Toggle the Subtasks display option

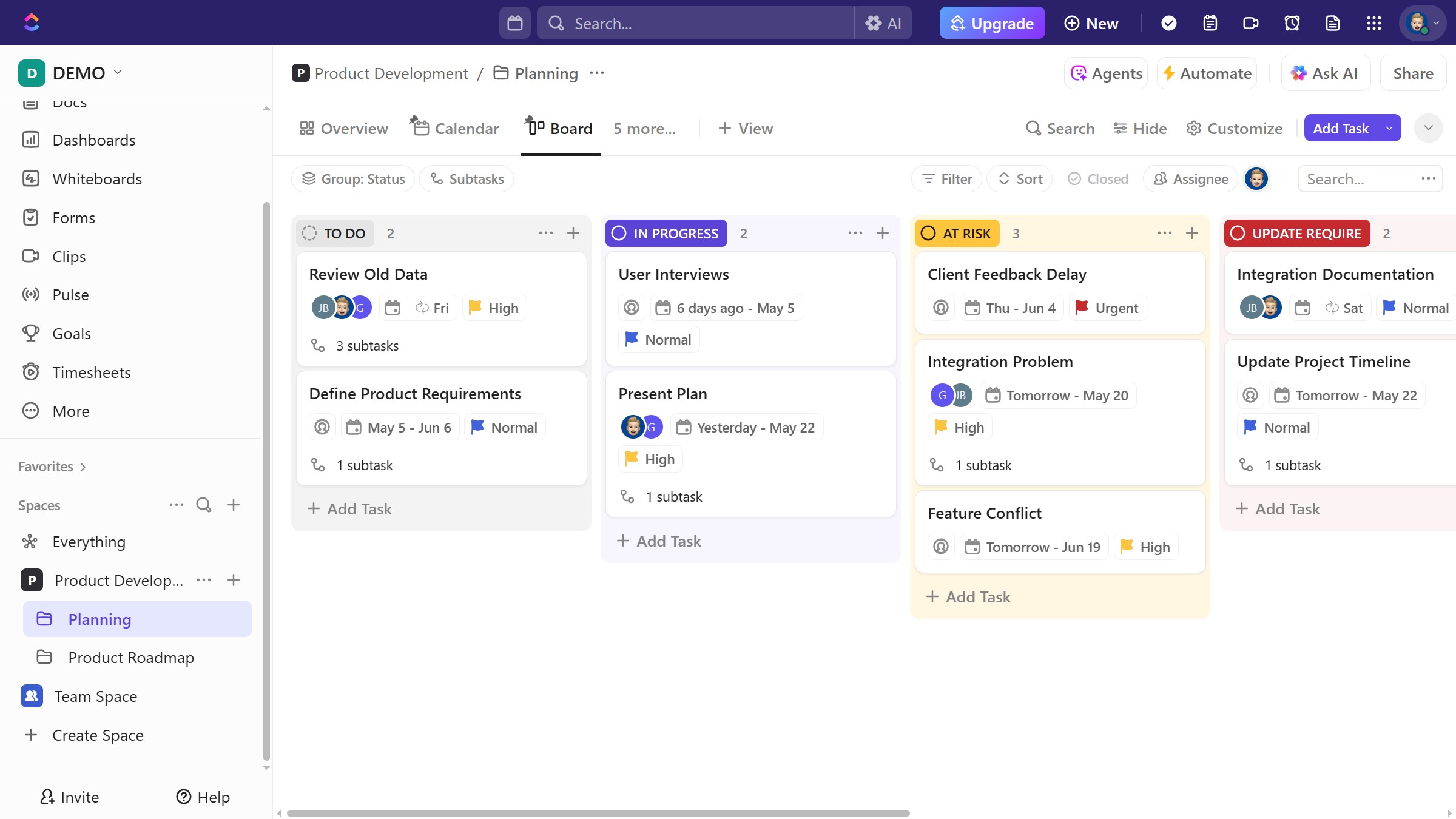point(467,179)
